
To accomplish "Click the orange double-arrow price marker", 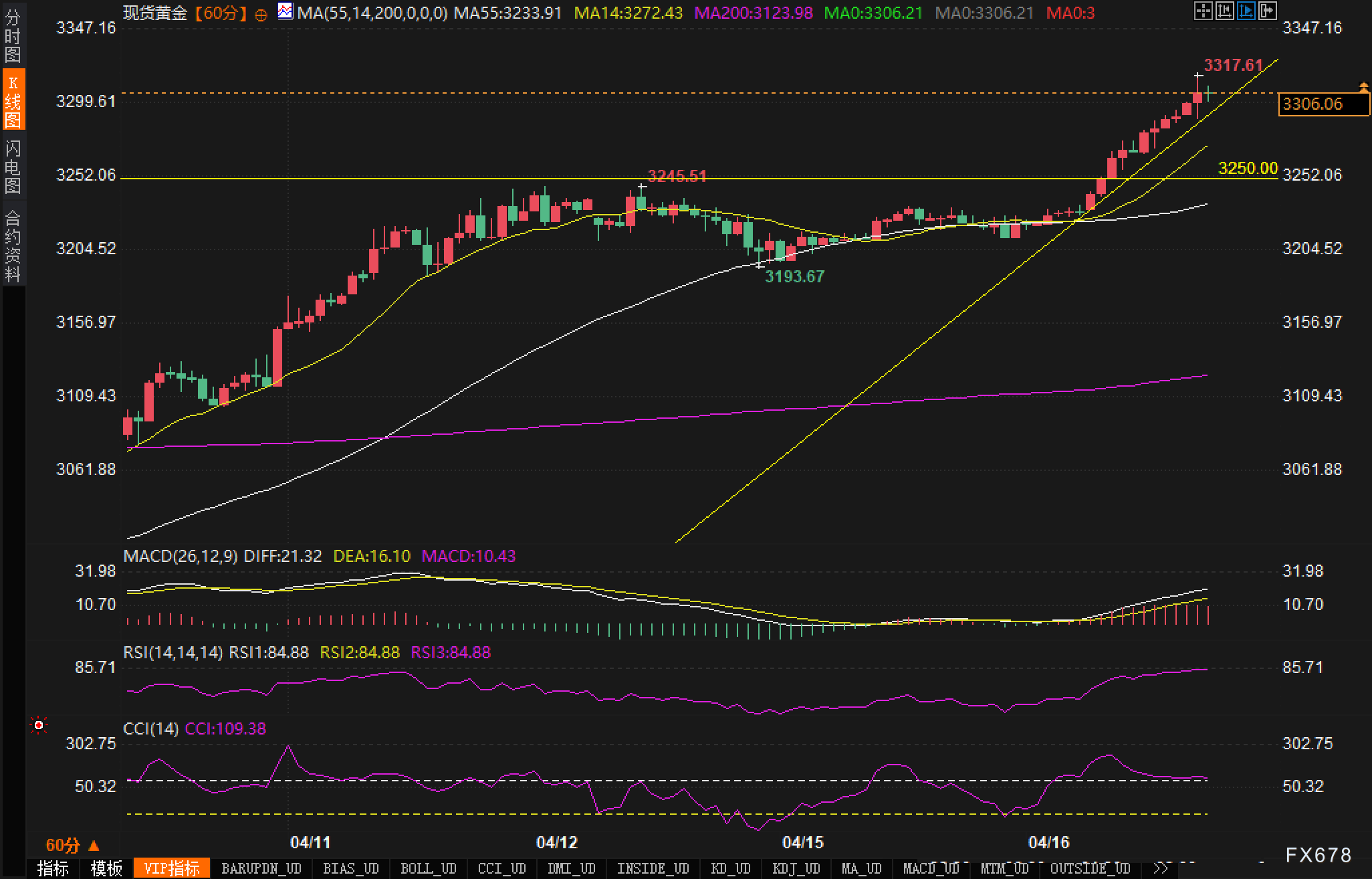I will click(x=1363, y=87).
